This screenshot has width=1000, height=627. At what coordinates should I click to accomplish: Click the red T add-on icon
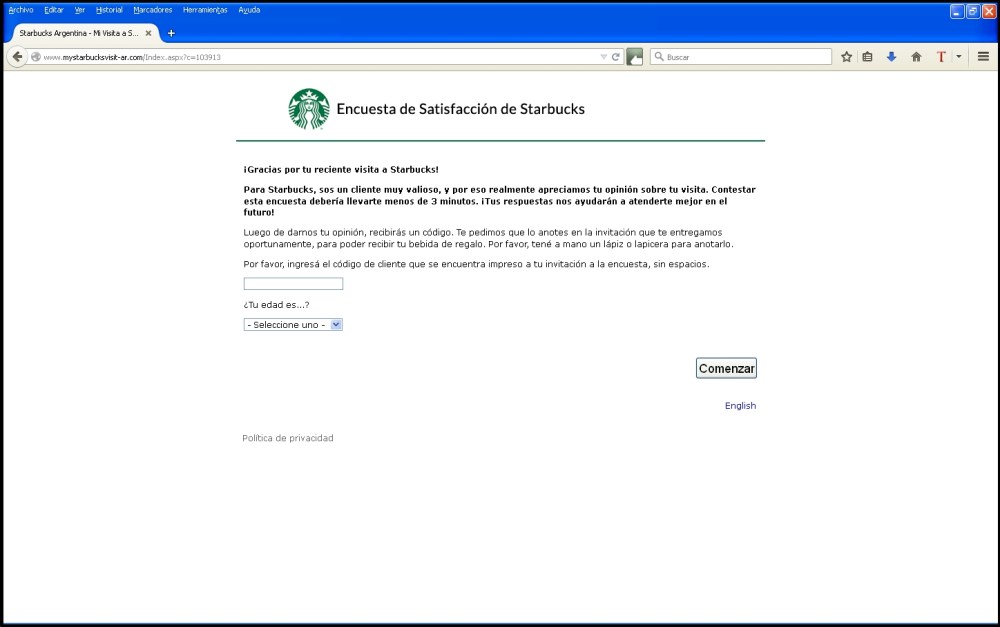coord(941,57)
